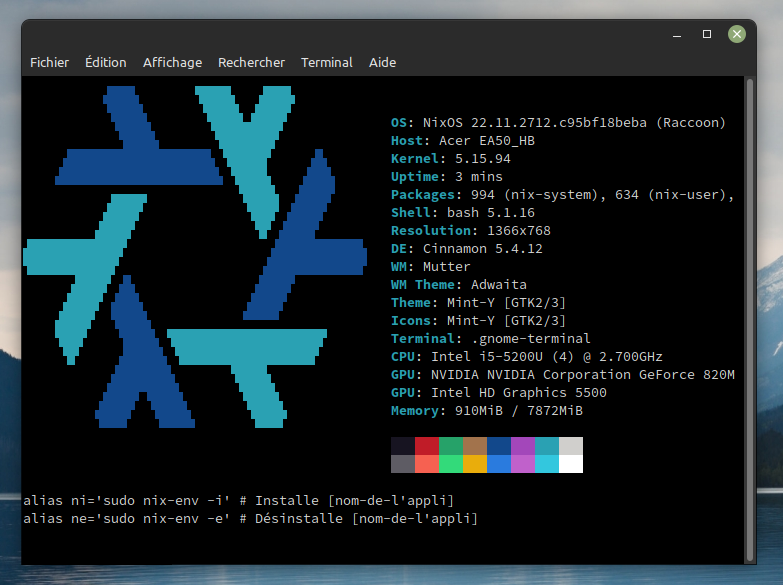
Task: Click the white swatch in the bottom color row
Action: (571, 464)
